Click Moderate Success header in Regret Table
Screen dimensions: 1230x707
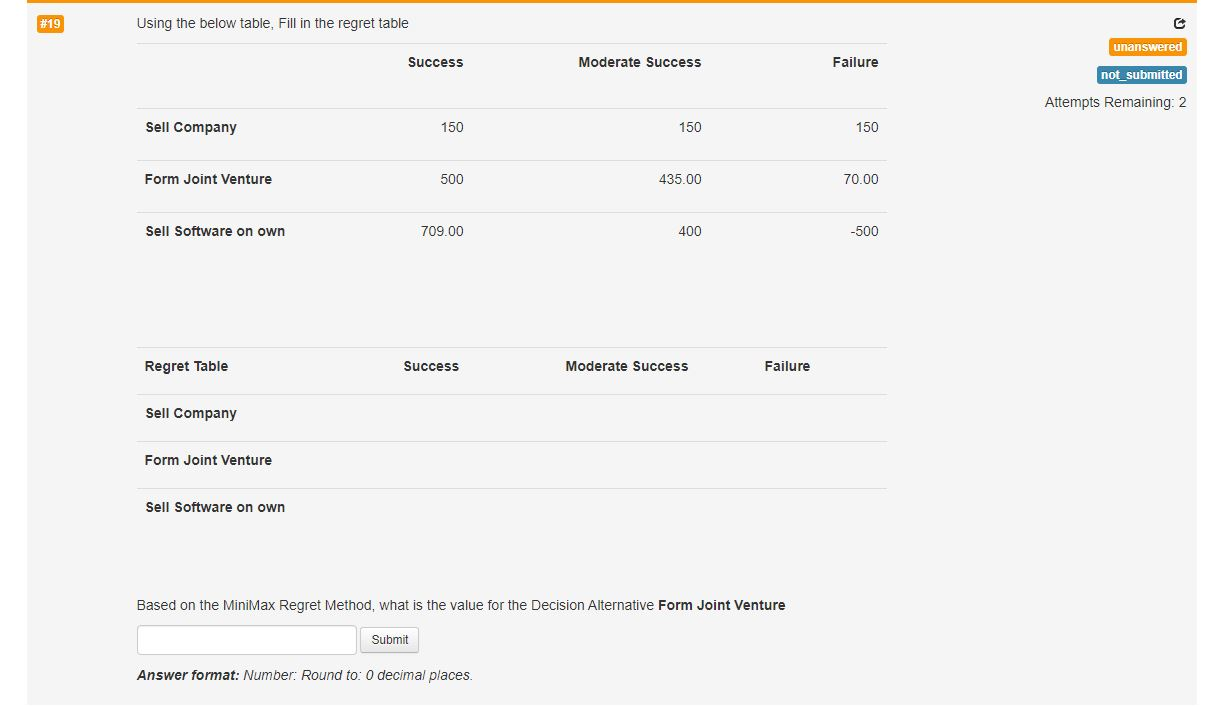627,366
